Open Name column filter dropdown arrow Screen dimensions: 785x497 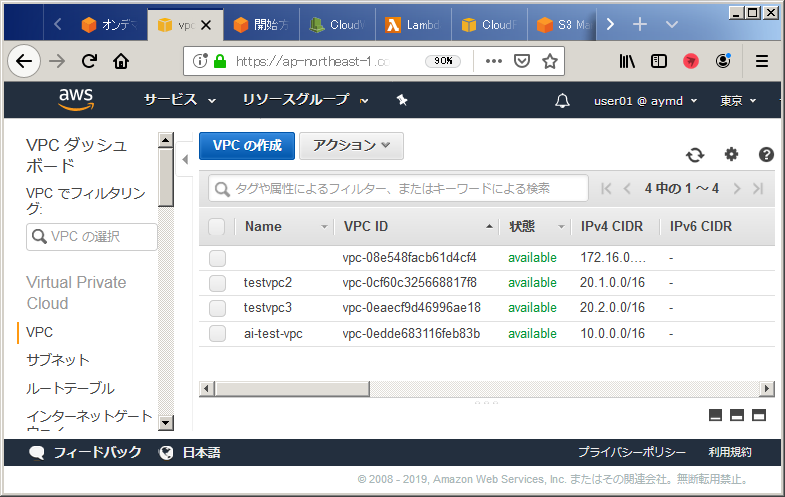[x=324, y=227]
